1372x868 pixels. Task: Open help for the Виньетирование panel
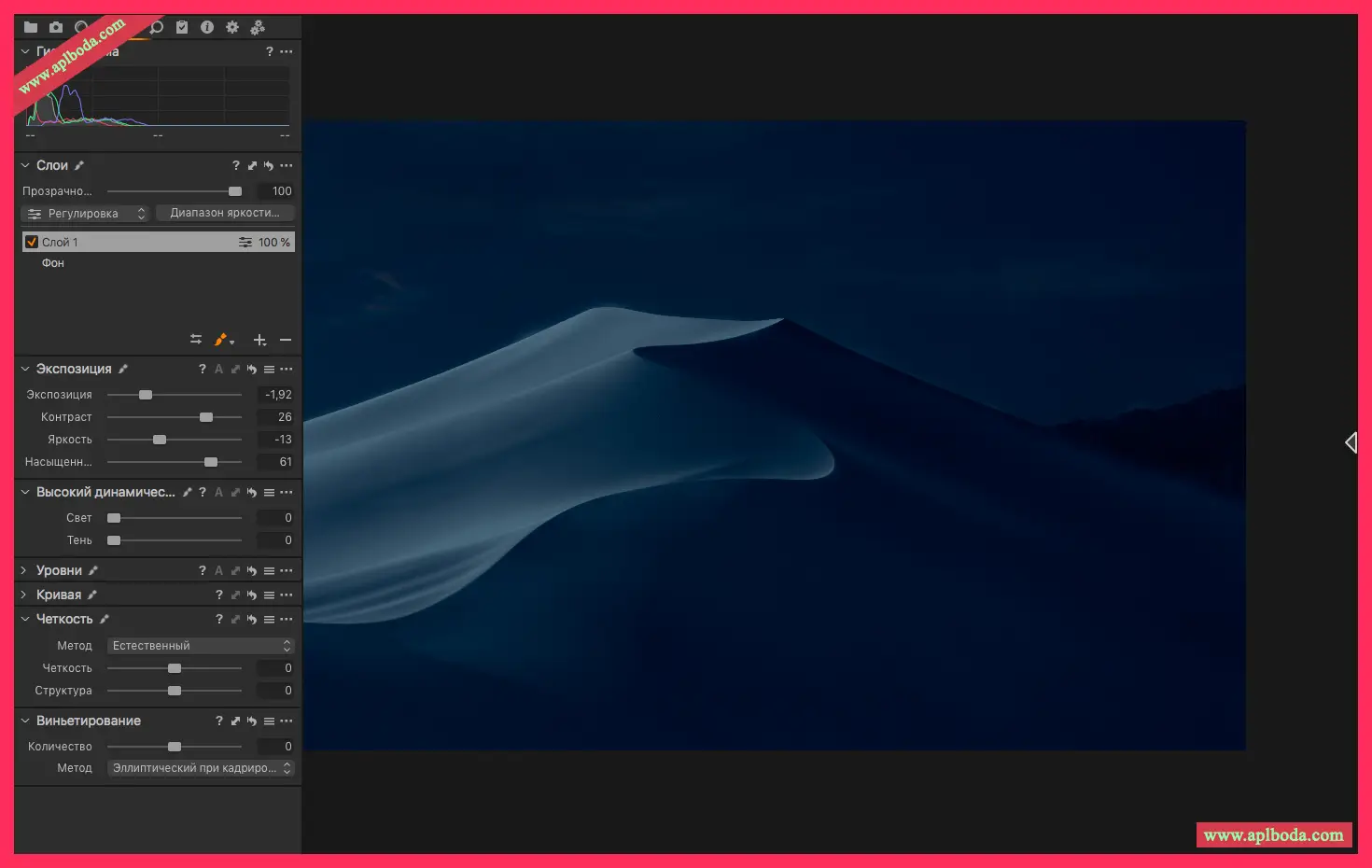click(219, 721)
